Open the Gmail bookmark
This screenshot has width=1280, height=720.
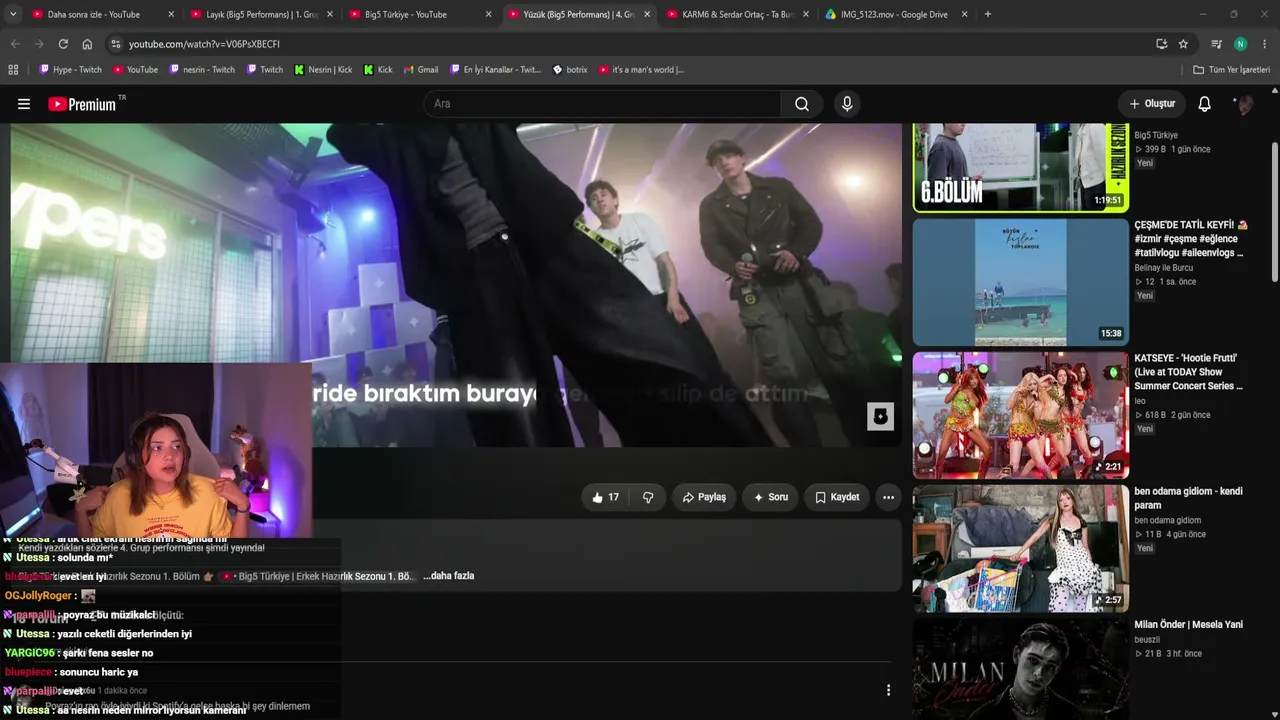click(x=421, y=70)
